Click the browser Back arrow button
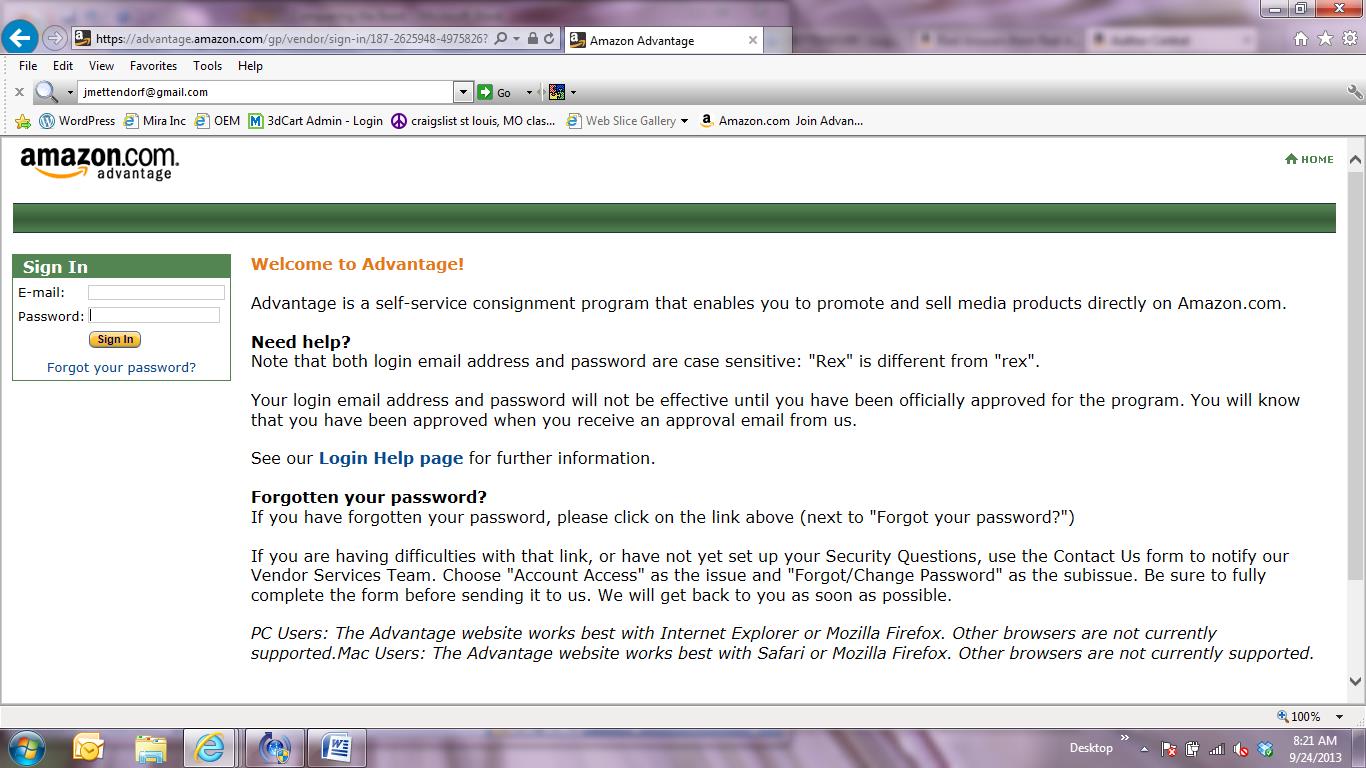The image size is (1366, 768). point(21,39)
